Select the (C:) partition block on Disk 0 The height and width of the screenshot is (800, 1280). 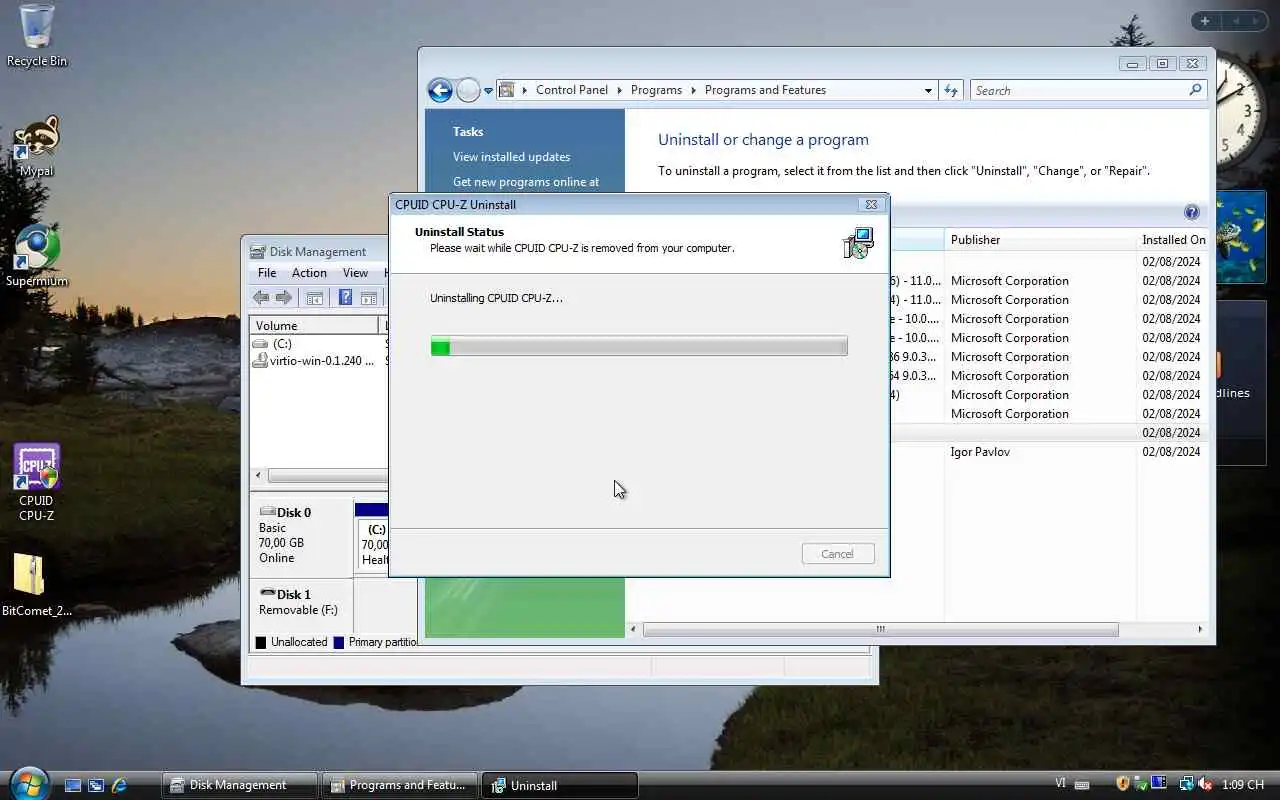point(373,538)
